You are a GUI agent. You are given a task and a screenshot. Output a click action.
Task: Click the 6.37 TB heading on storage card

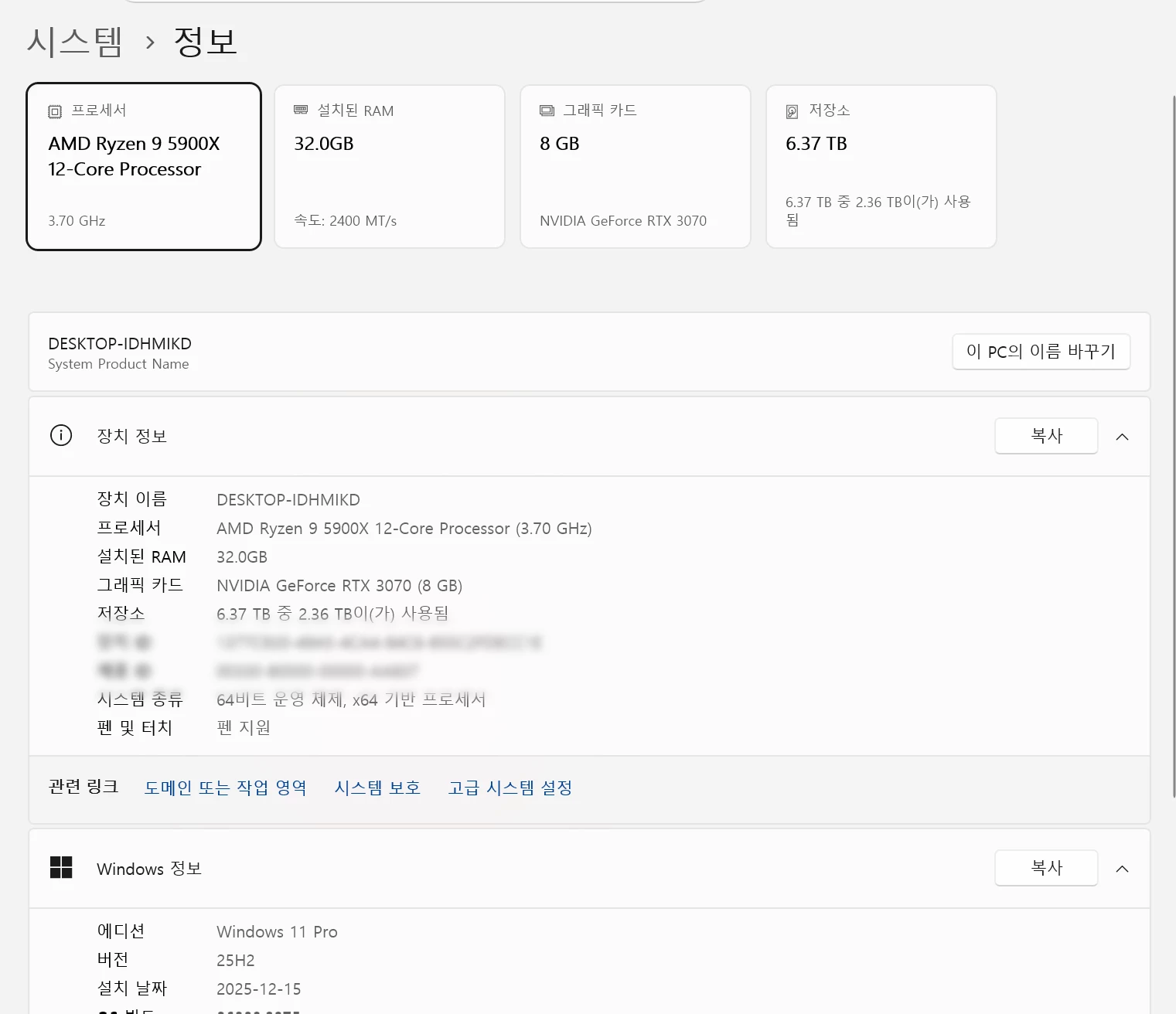pyautogui.click(x=816, y=144)
